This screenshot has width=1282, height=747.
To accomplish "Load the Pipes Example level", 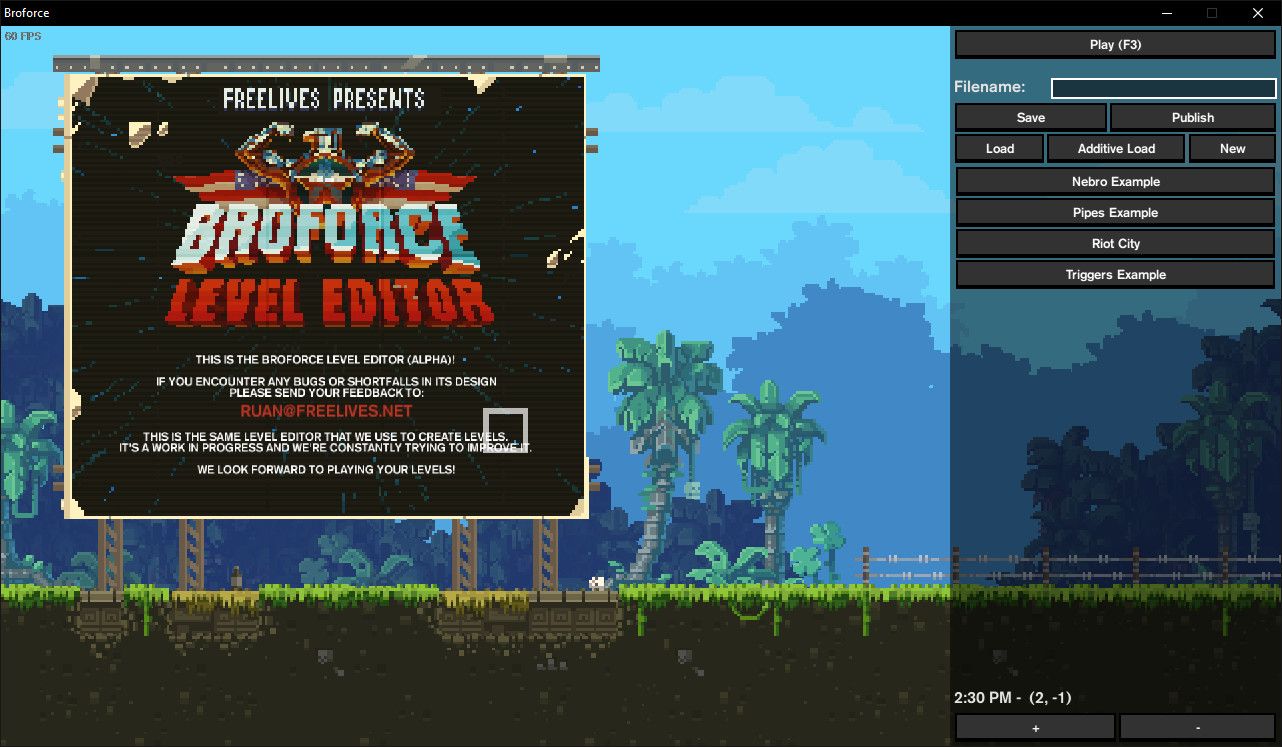I will [1115, 213].
